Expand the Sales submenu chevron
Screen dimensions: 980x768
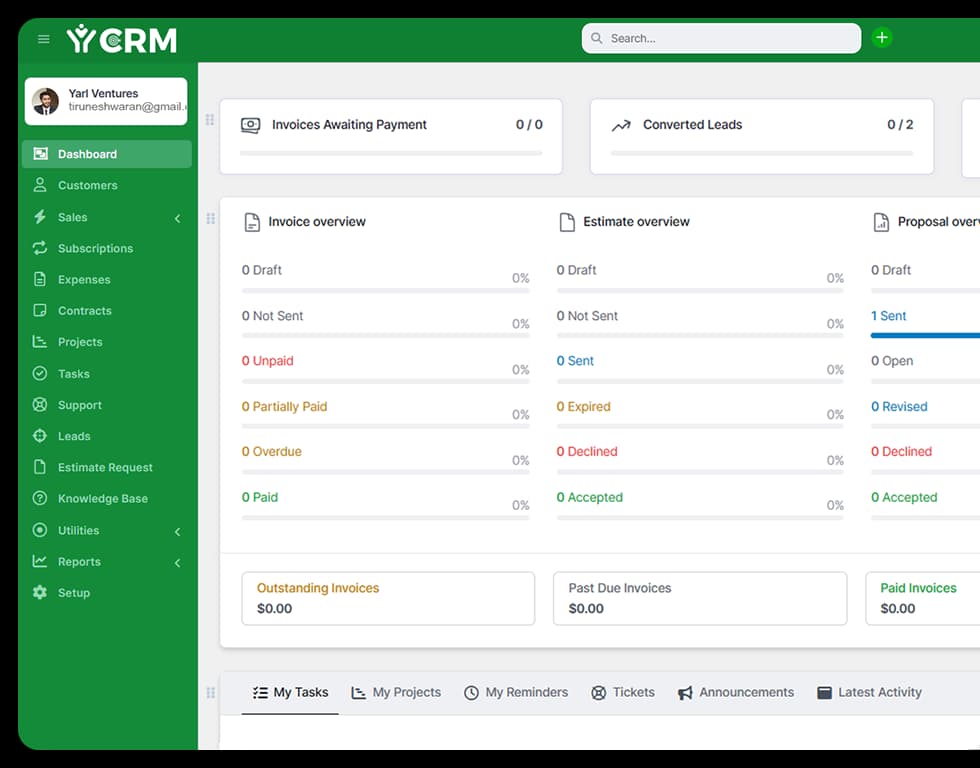(178, 218)
